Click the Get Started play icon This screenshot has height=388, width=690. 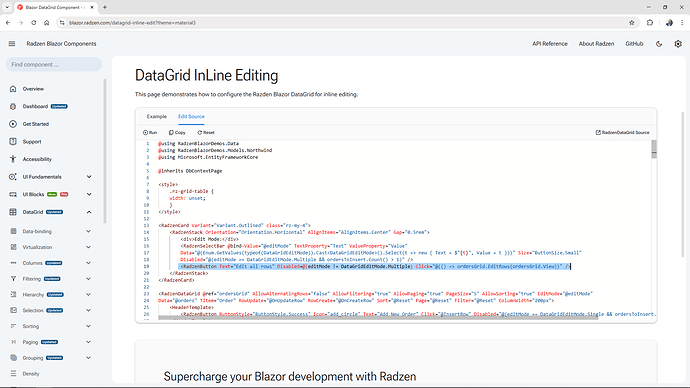[x=13, y=124]
